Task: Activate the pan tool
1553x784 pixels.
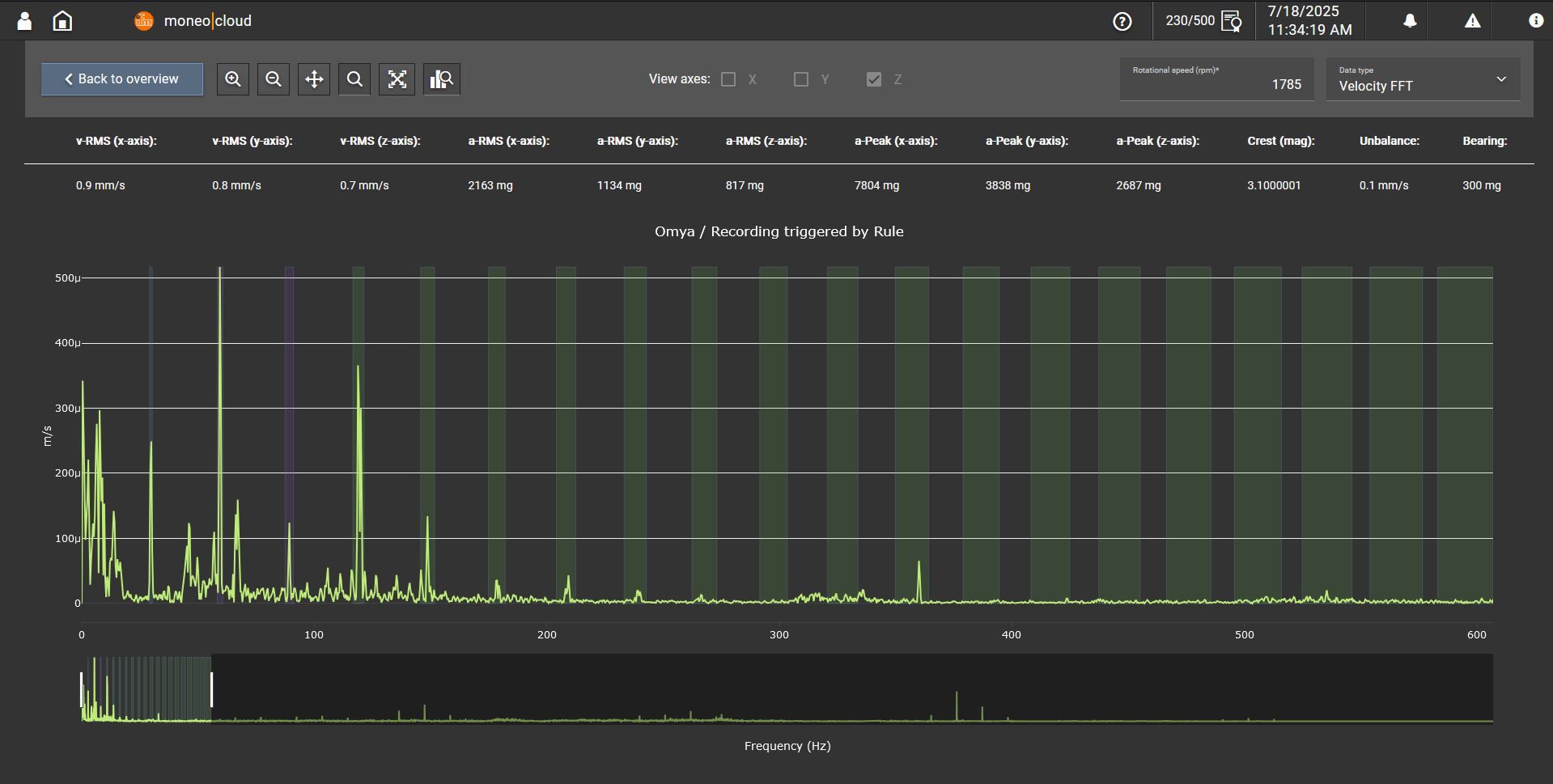Action: (x=314, y=78)
